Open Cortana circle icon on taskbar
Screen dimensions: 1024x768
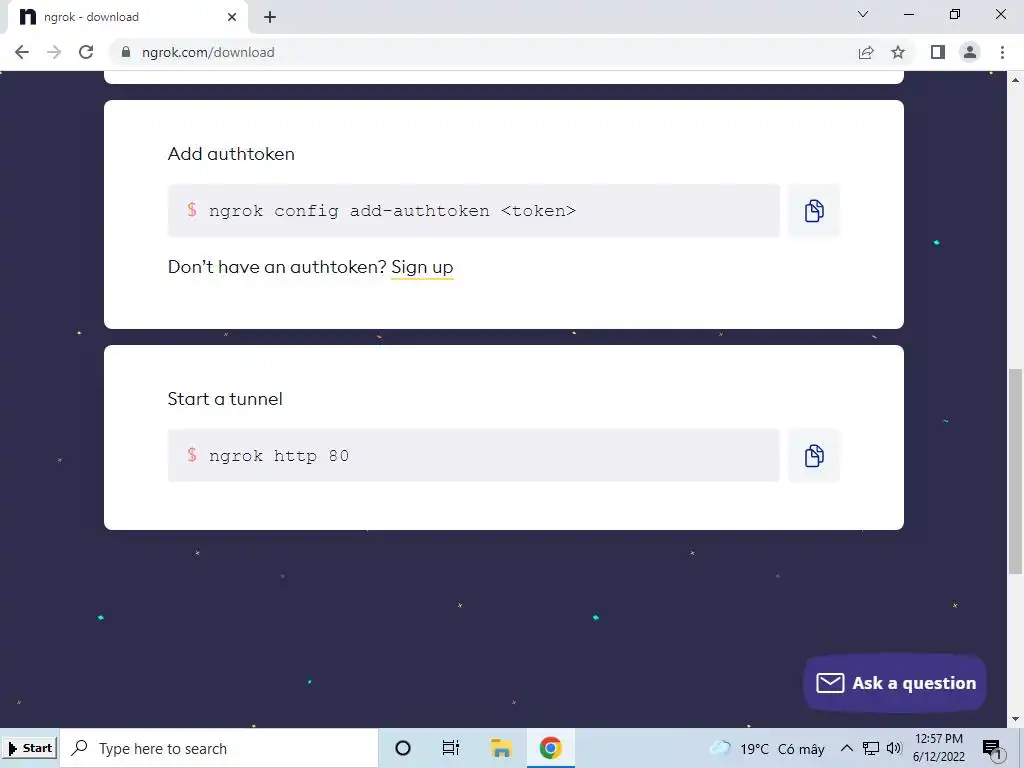coord(403,748)
